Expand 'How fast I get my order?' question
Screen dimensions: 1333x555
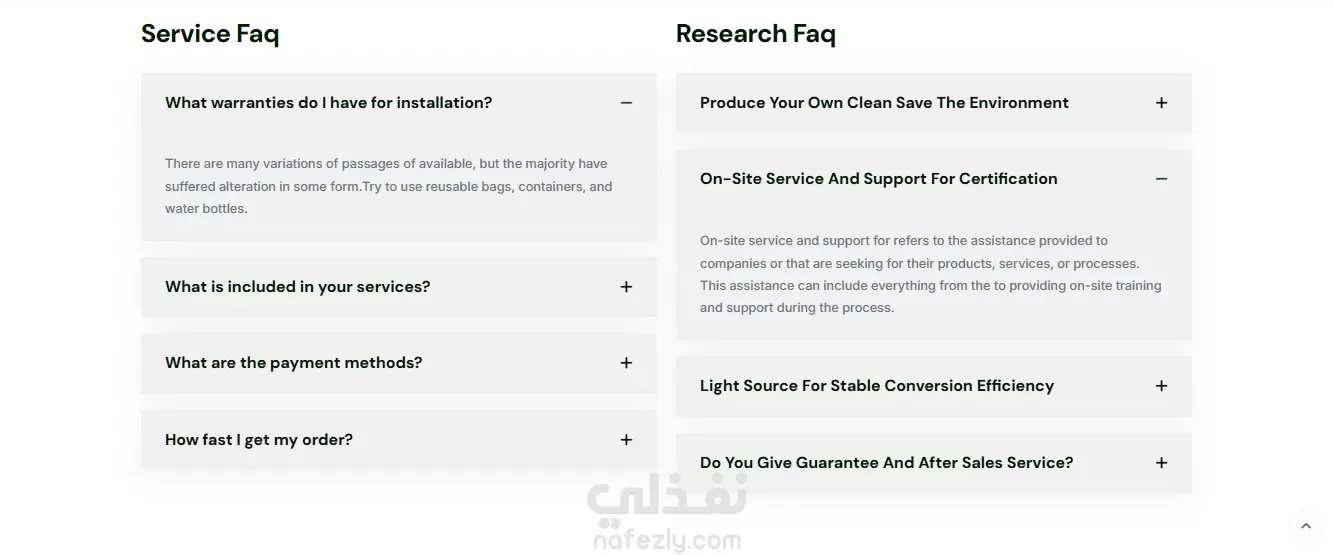click(x=259, y=440)
